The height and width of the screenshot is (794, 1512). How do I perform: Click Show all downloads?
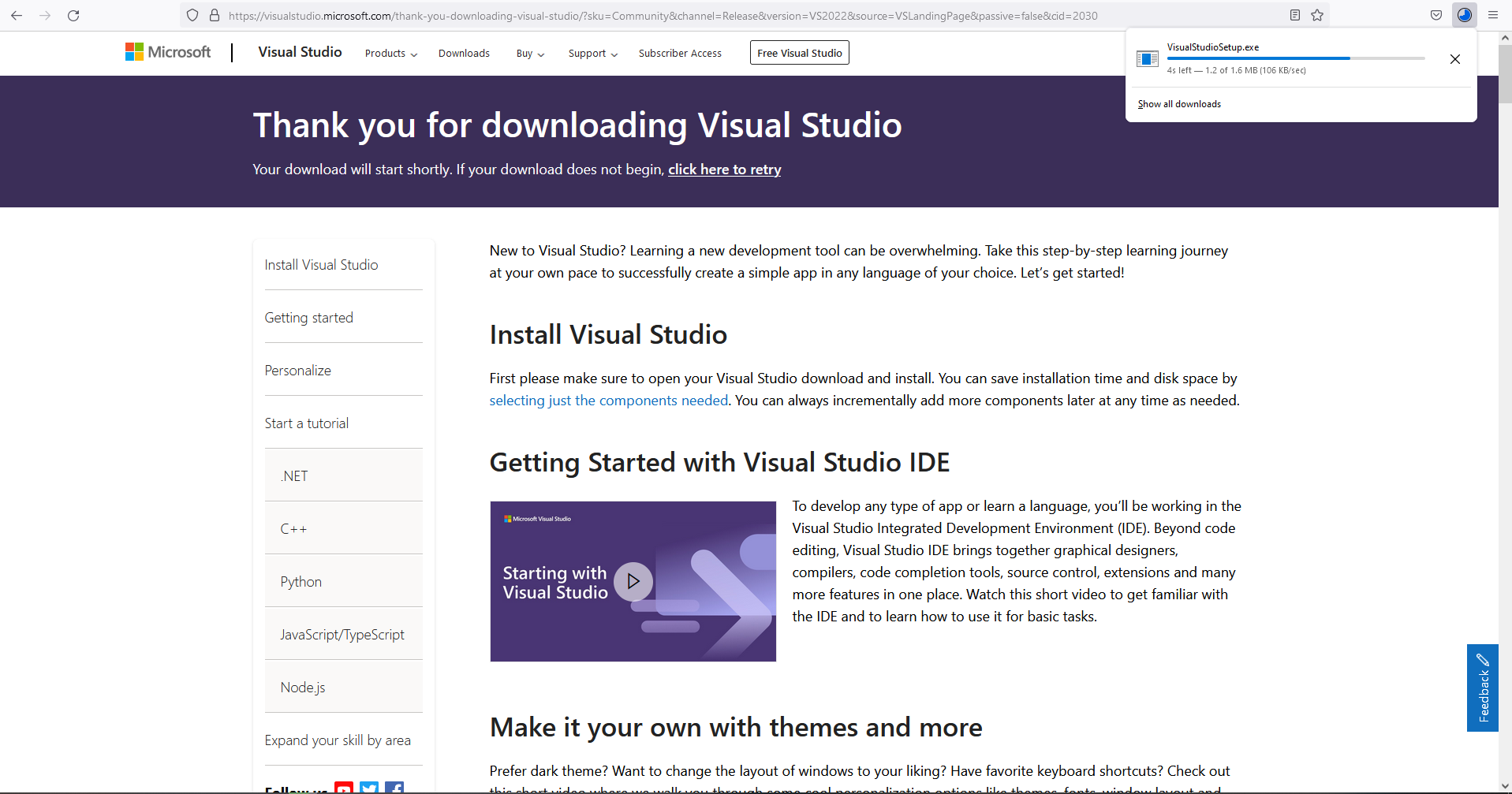point(1179,104)
